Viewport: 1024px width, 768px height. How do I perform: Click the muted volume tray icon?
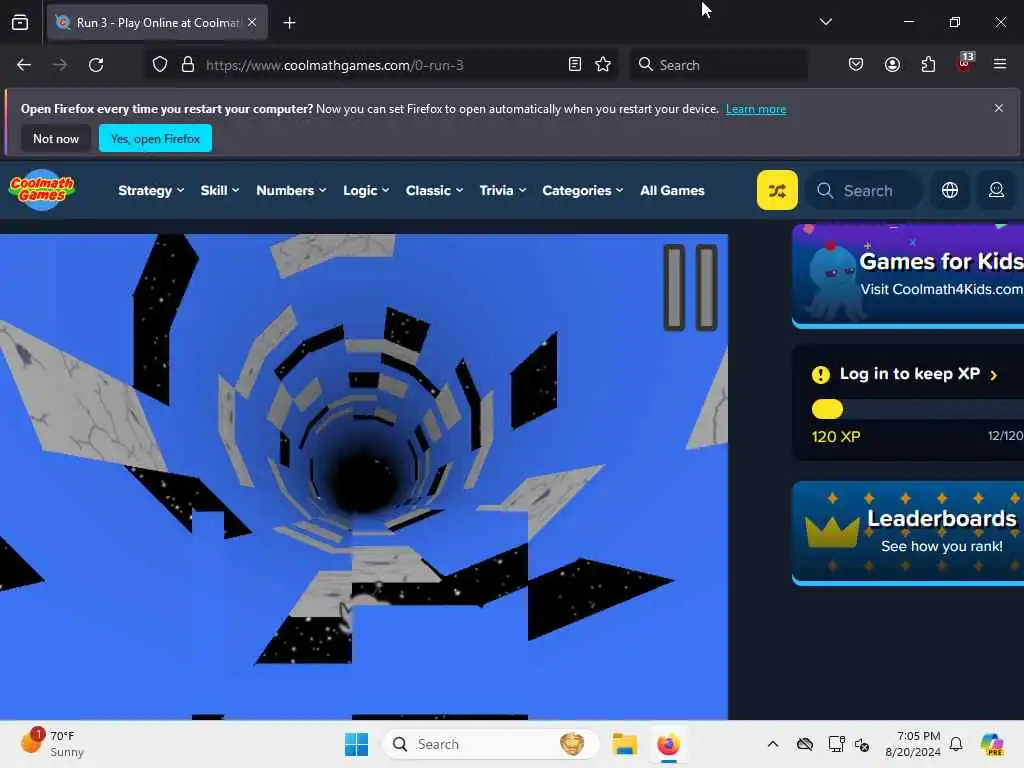(x=862, y=744)
